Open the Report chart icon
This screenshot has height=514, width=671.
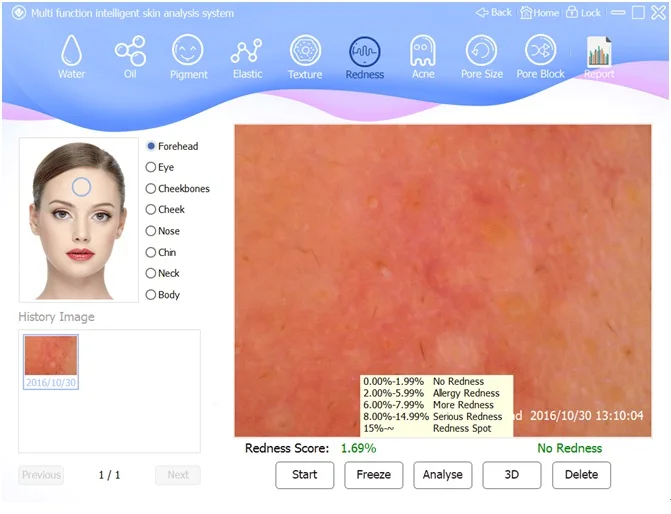(599, 51)
